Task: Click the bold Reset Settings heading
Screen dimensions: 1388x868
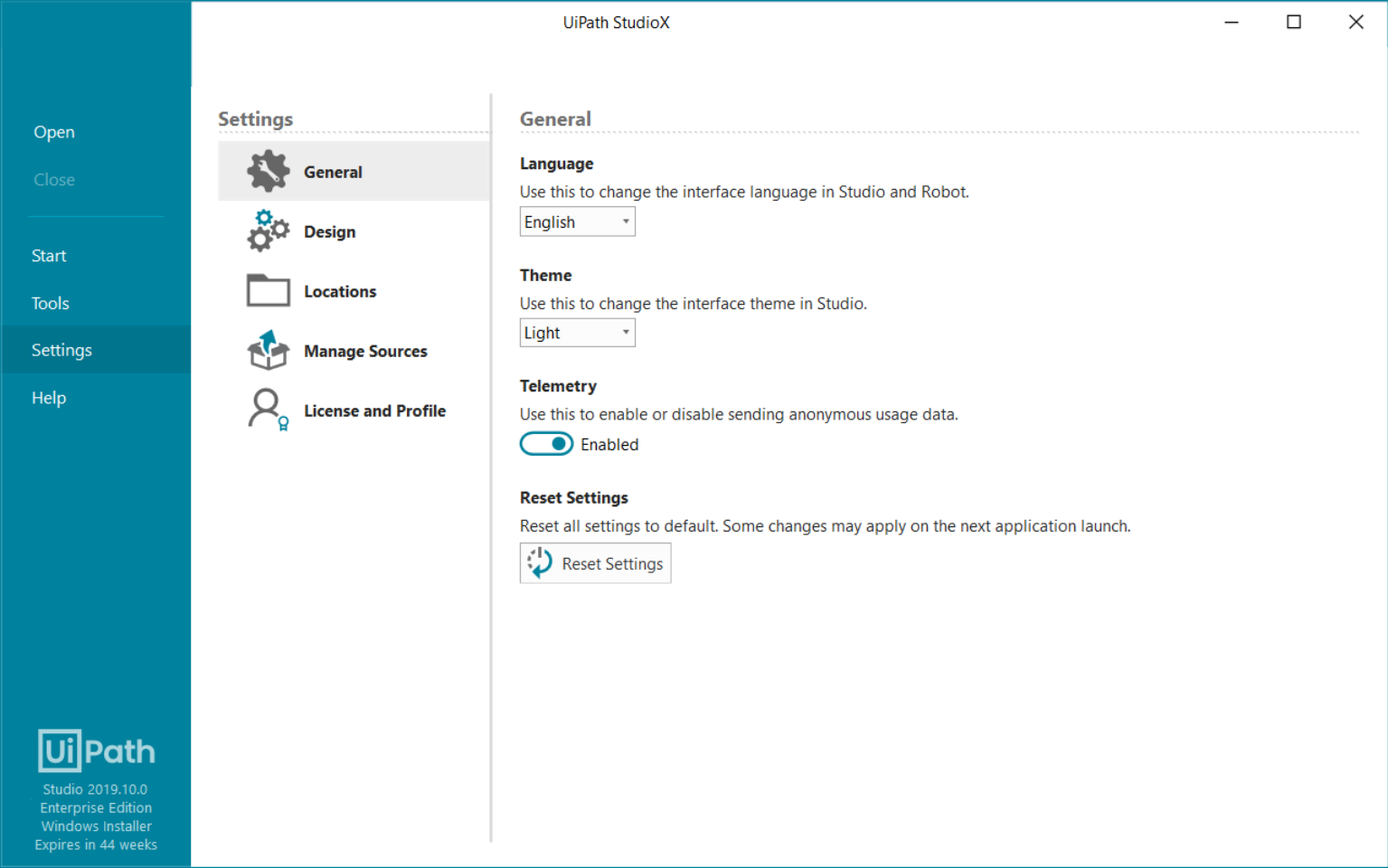Action: 573,497
